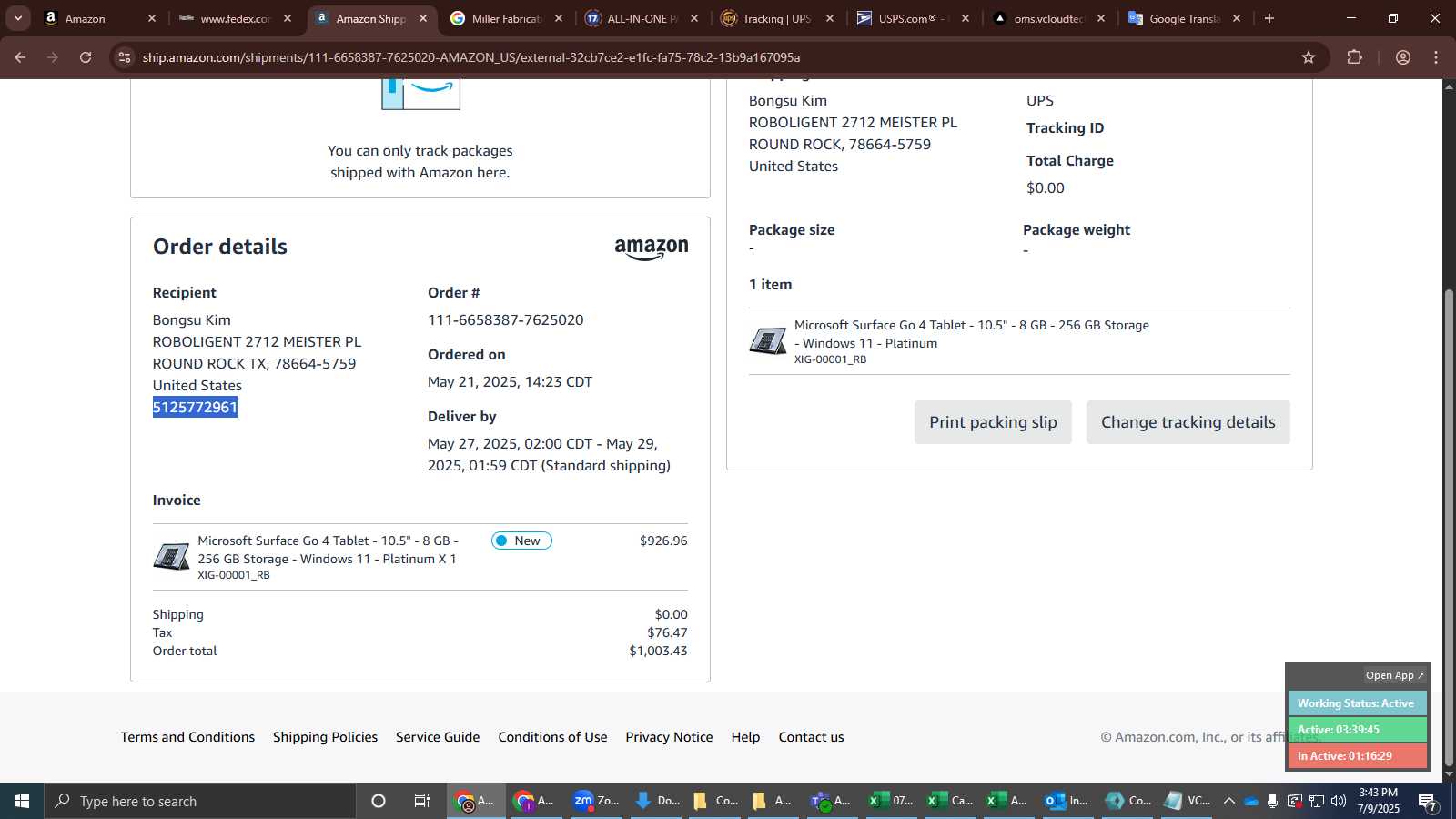Click the In Active: 01:16:29 timer
The height and width of the screenshot is (819, 1456).
point(1357,756)
